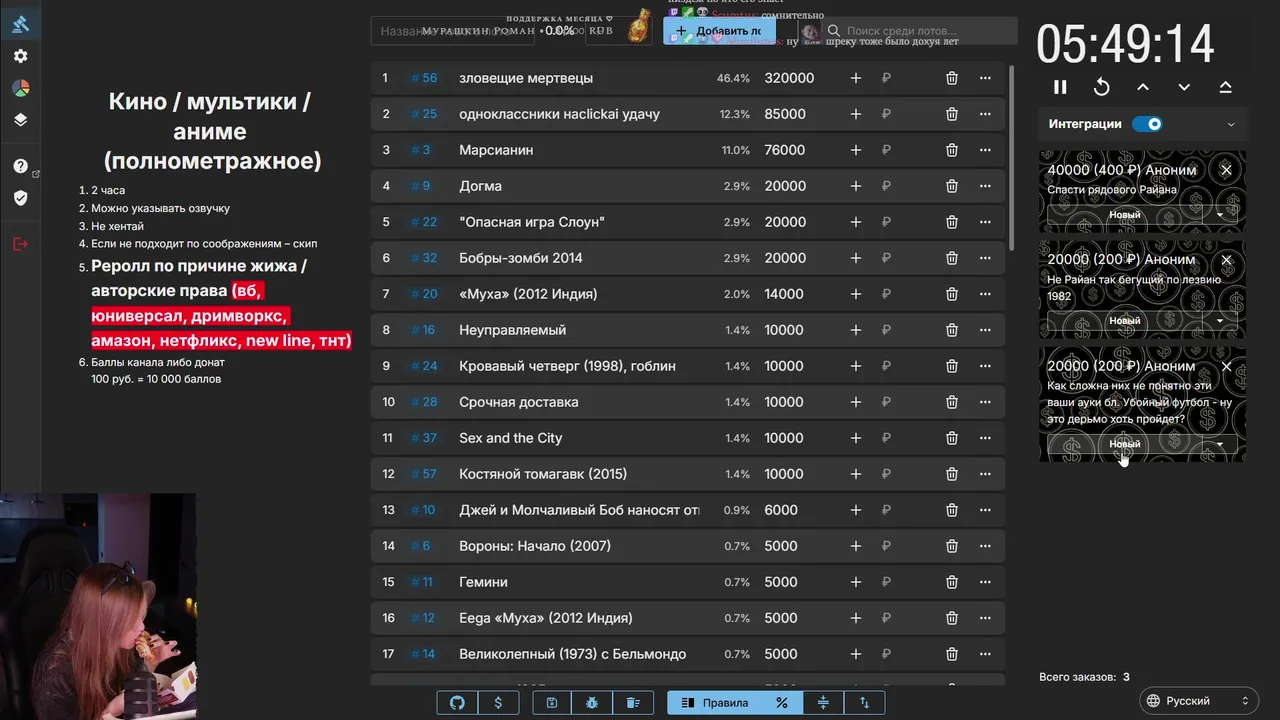Click the lot Джей и Молчаливый Боб
1280x720 pixels.
(x=579, y=510)
